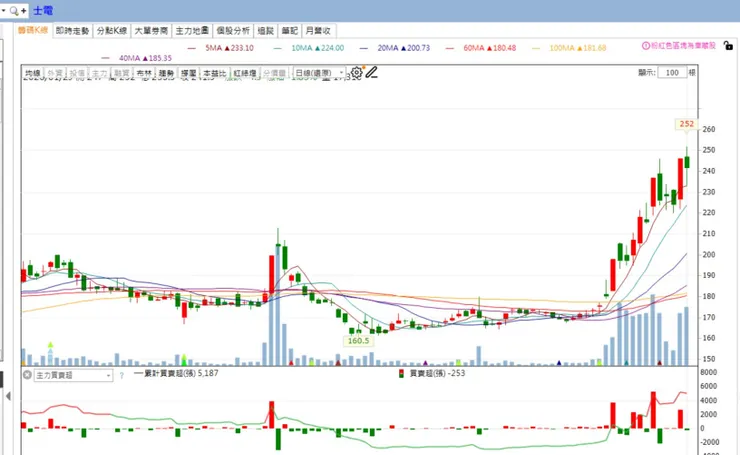Switch to the 即時走勢 tab
The width and height of the screenshot is (740, 455).
coord(72,31)
